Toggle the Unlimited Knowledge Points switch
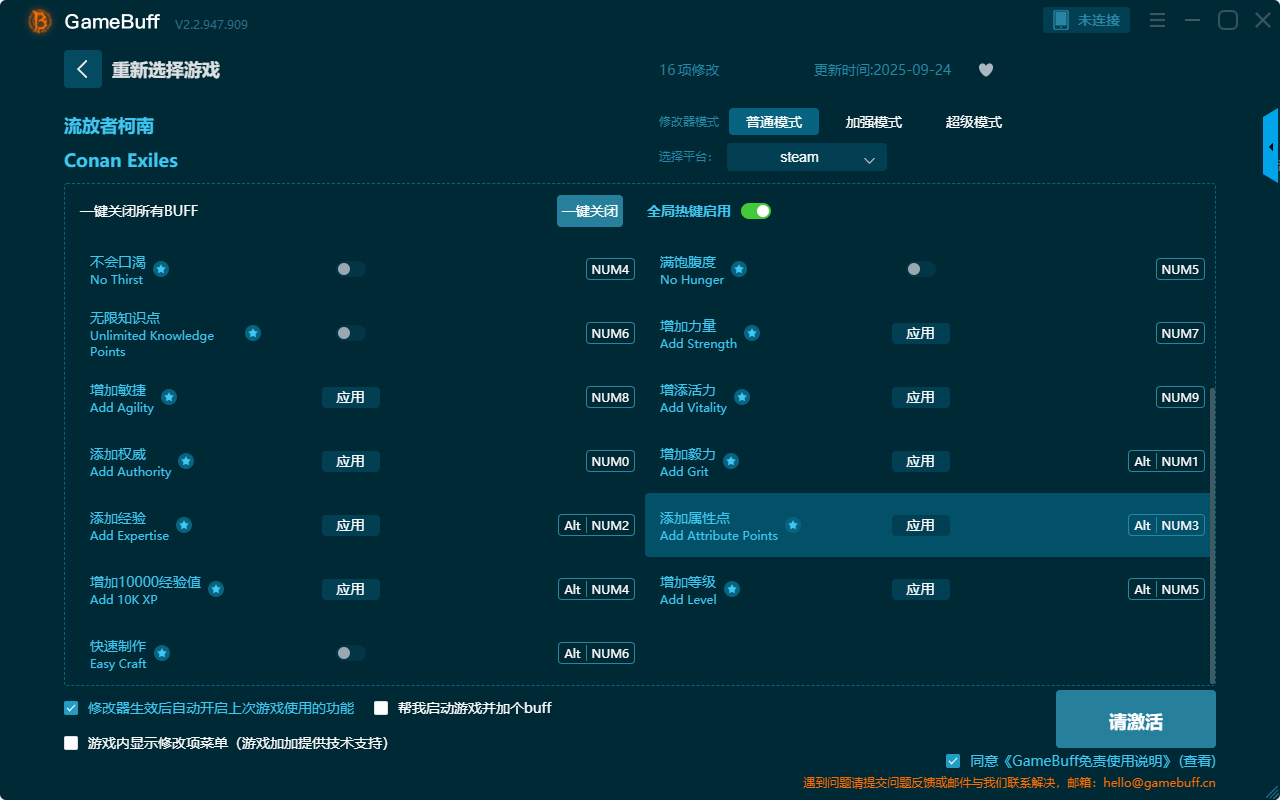The image size is (1280, 800). [350, 333]
